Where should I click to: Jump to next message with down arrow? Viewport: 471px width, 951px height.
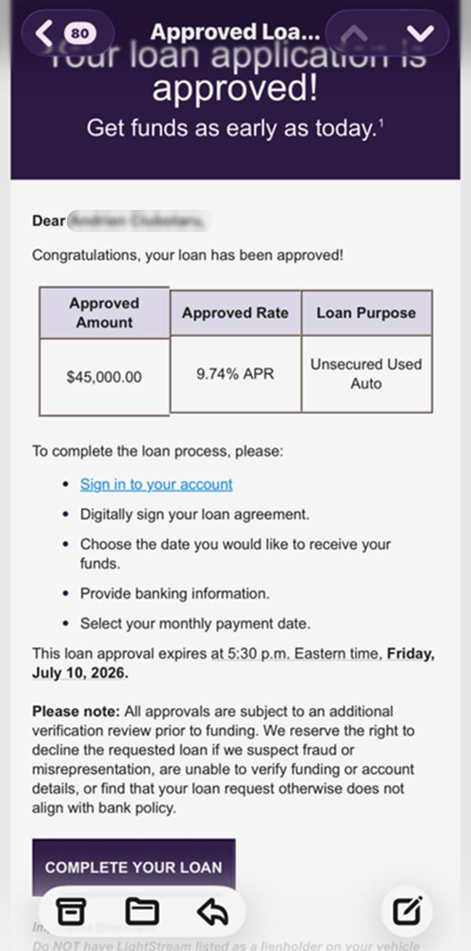419,33
